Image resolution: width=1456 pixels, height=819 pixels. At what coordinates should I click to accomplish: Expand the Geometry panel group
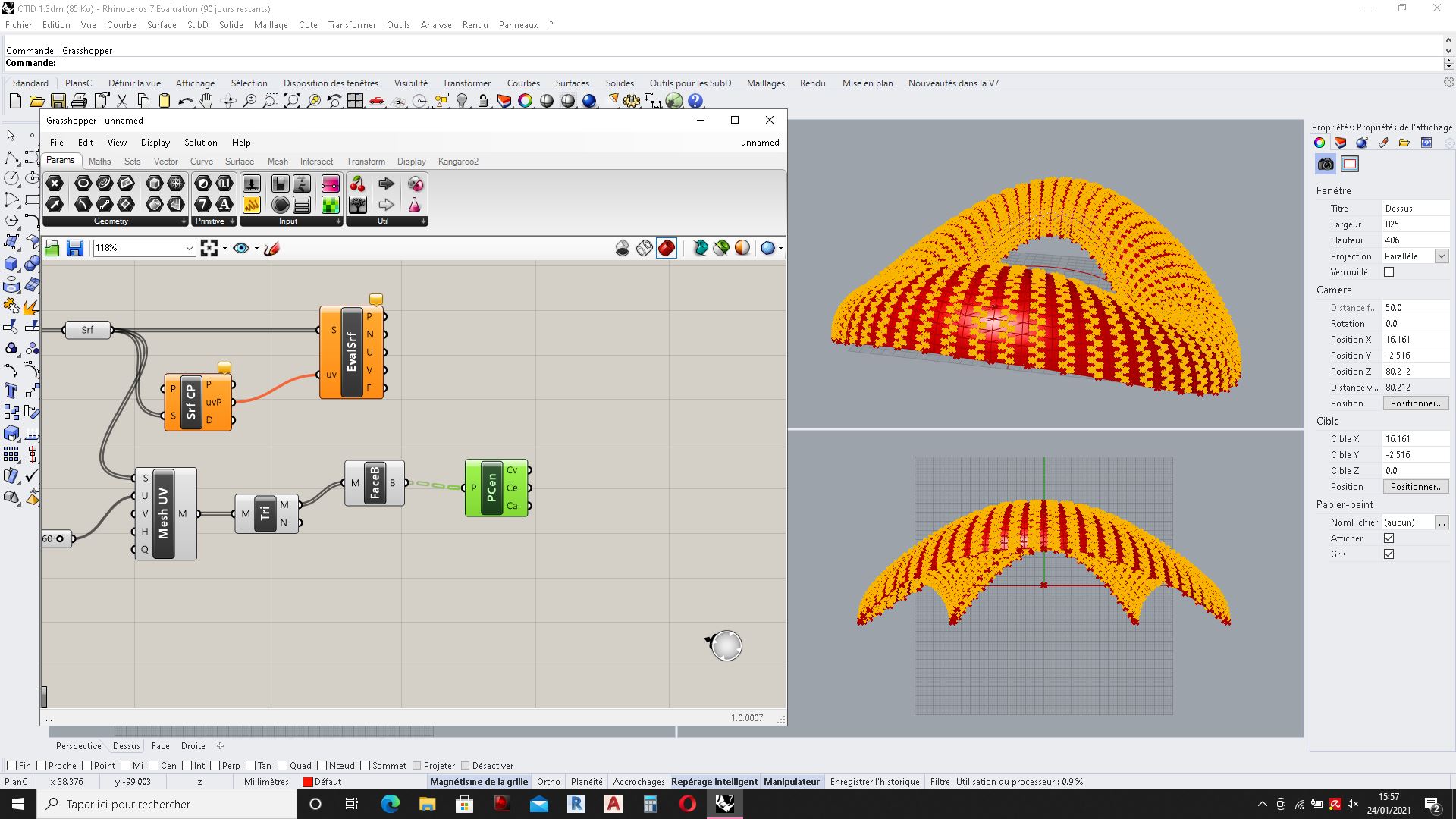(184, 221)
